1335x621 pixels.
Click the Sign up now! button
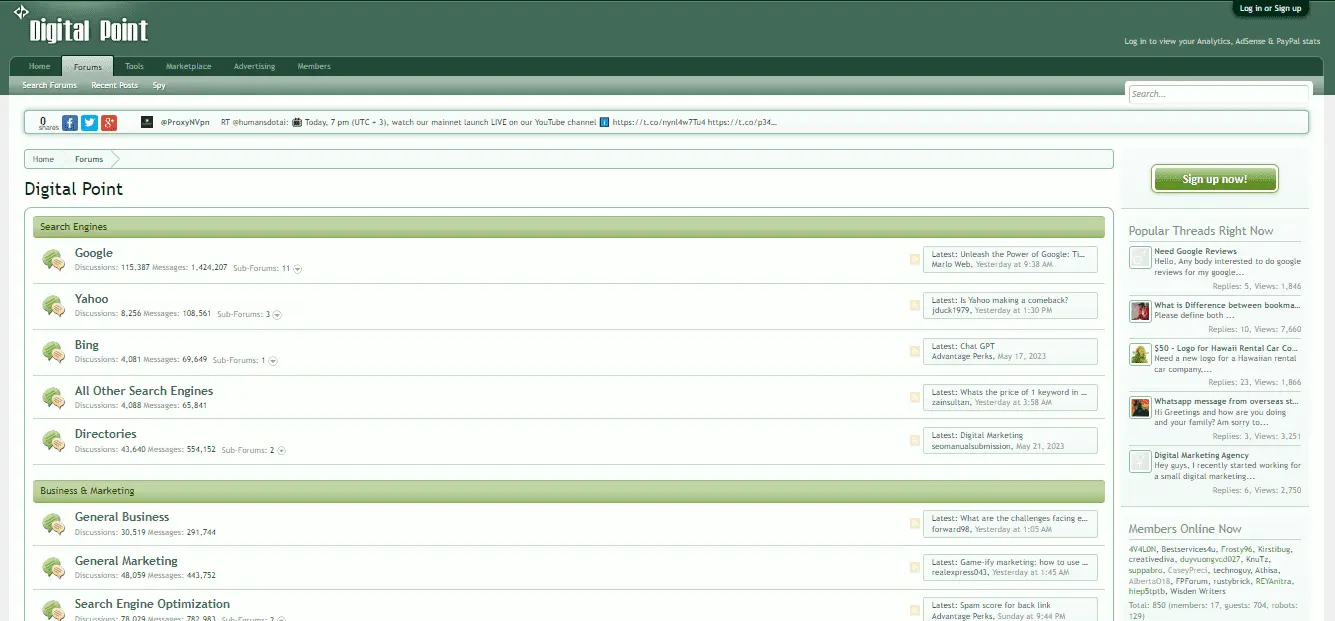[x=1215, y=179]
